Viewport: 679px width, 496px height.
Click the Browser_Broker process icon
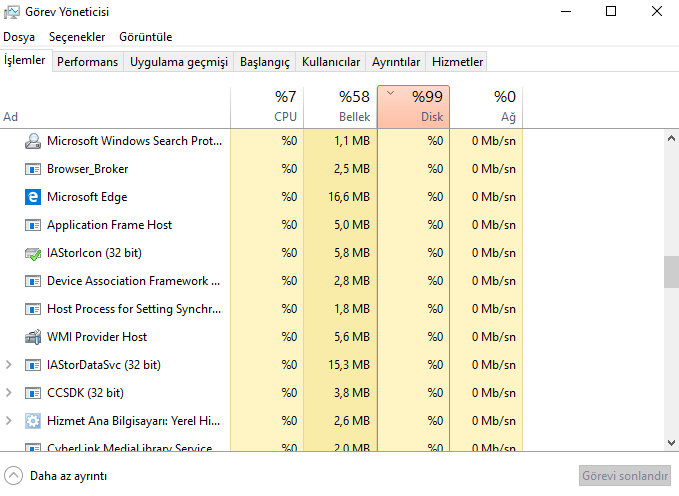pos(33,169)
